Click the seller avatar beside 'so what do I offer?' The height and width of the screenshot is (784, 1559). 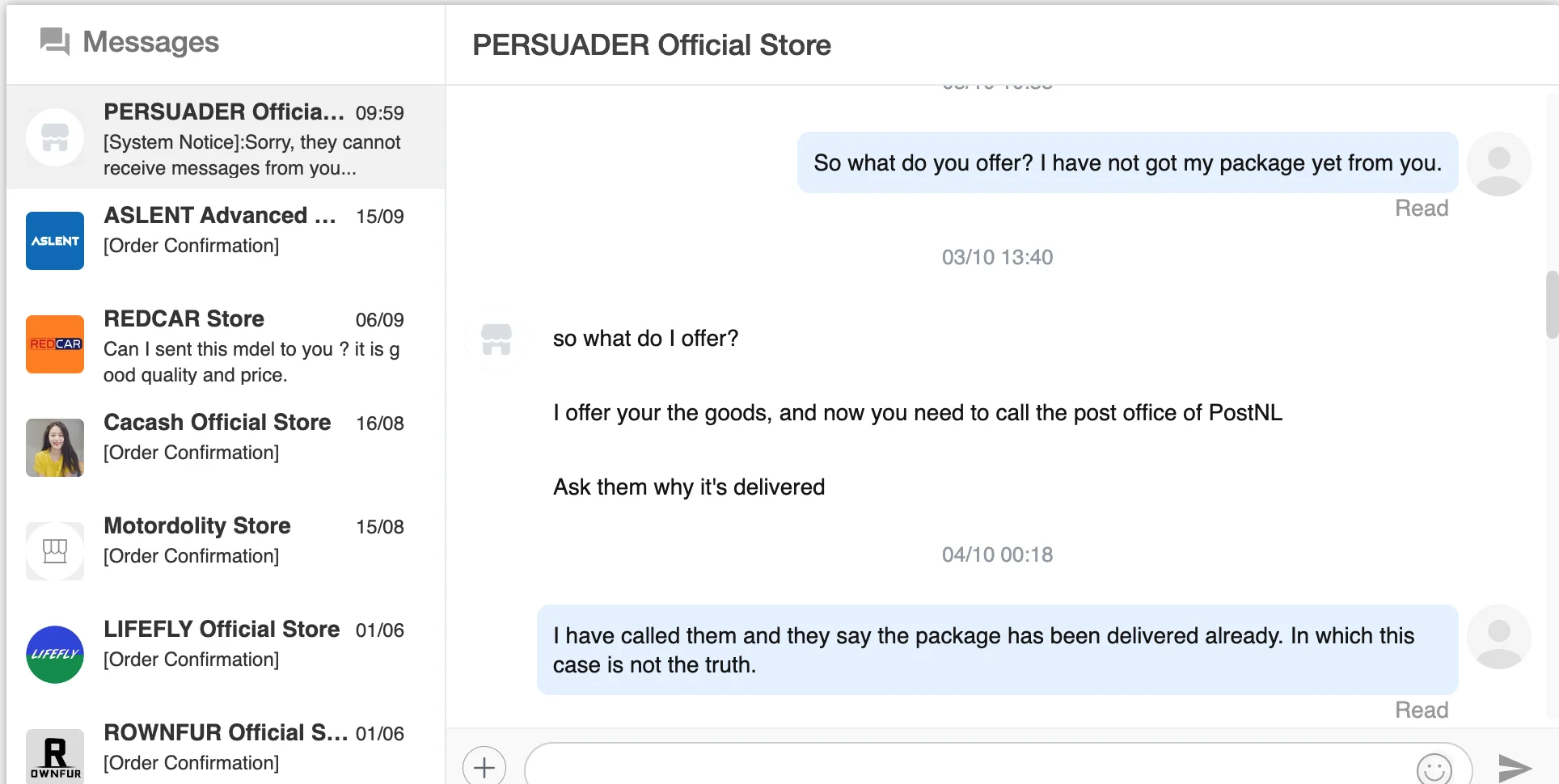496,339
